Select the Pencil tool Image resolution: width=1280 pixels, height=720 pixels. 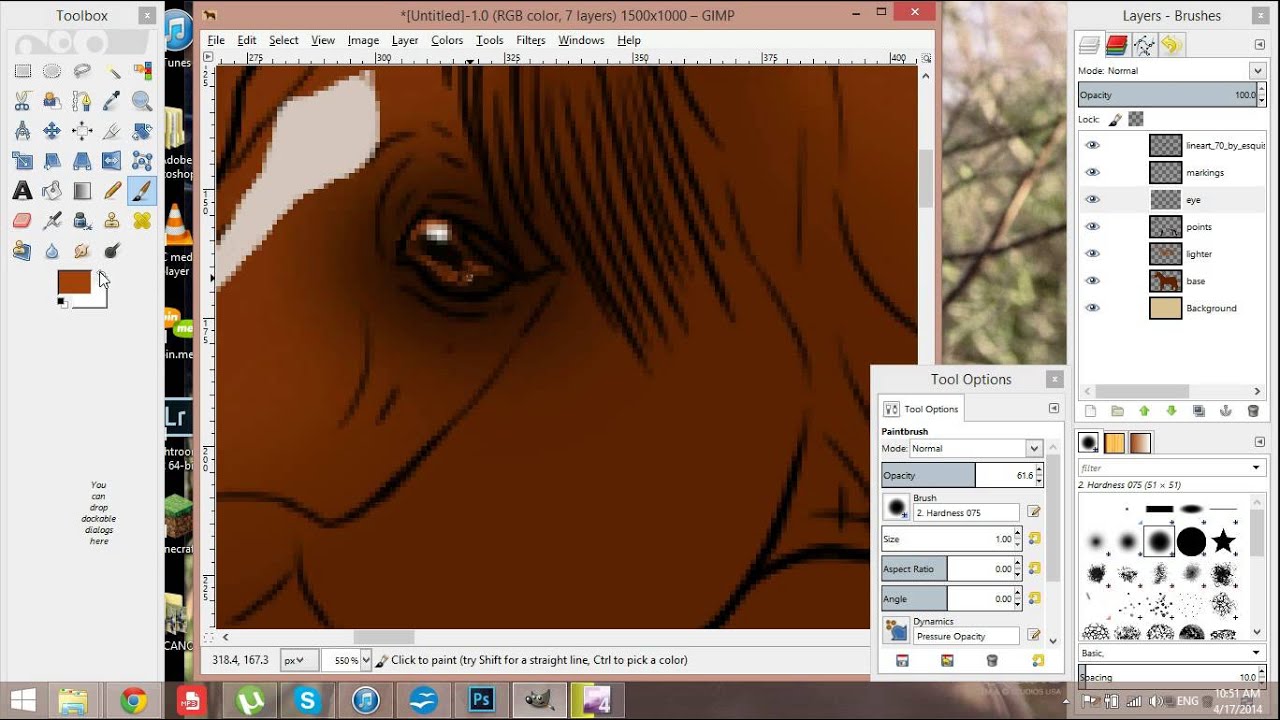(112, 191)
